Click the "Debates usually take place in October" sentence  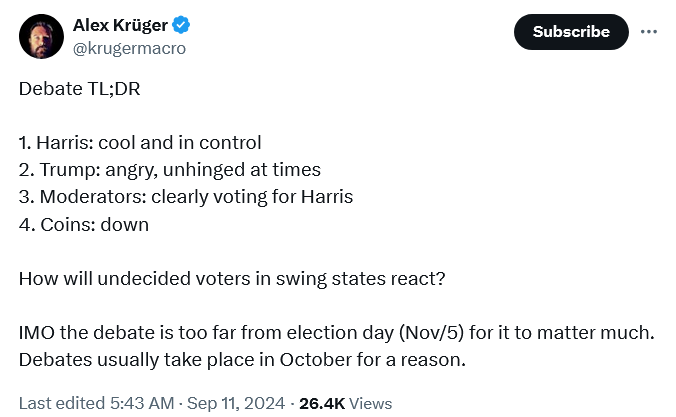tap(242, 359)
